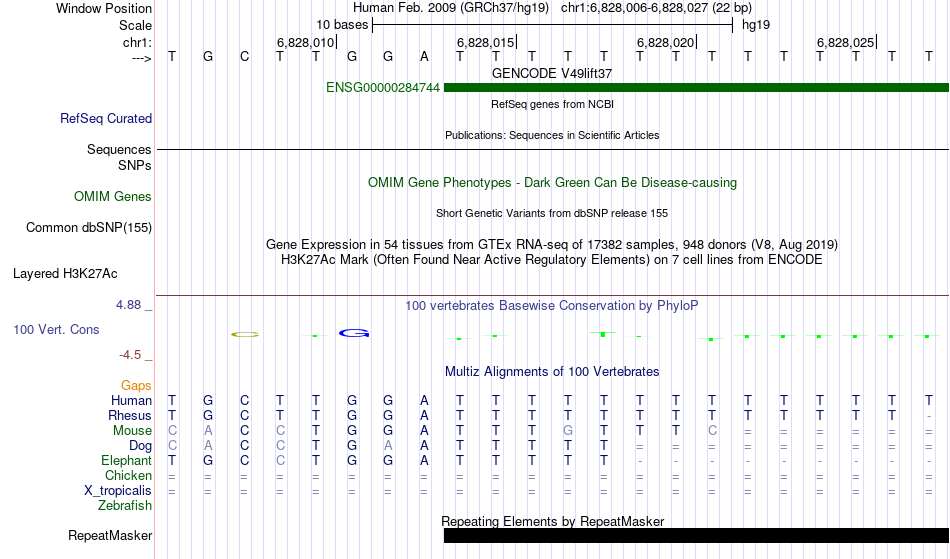Click 'Publications: Sequences in Scientific Articles' title
The height and width of the screenshot is (559, 950).
pos(552,135)
